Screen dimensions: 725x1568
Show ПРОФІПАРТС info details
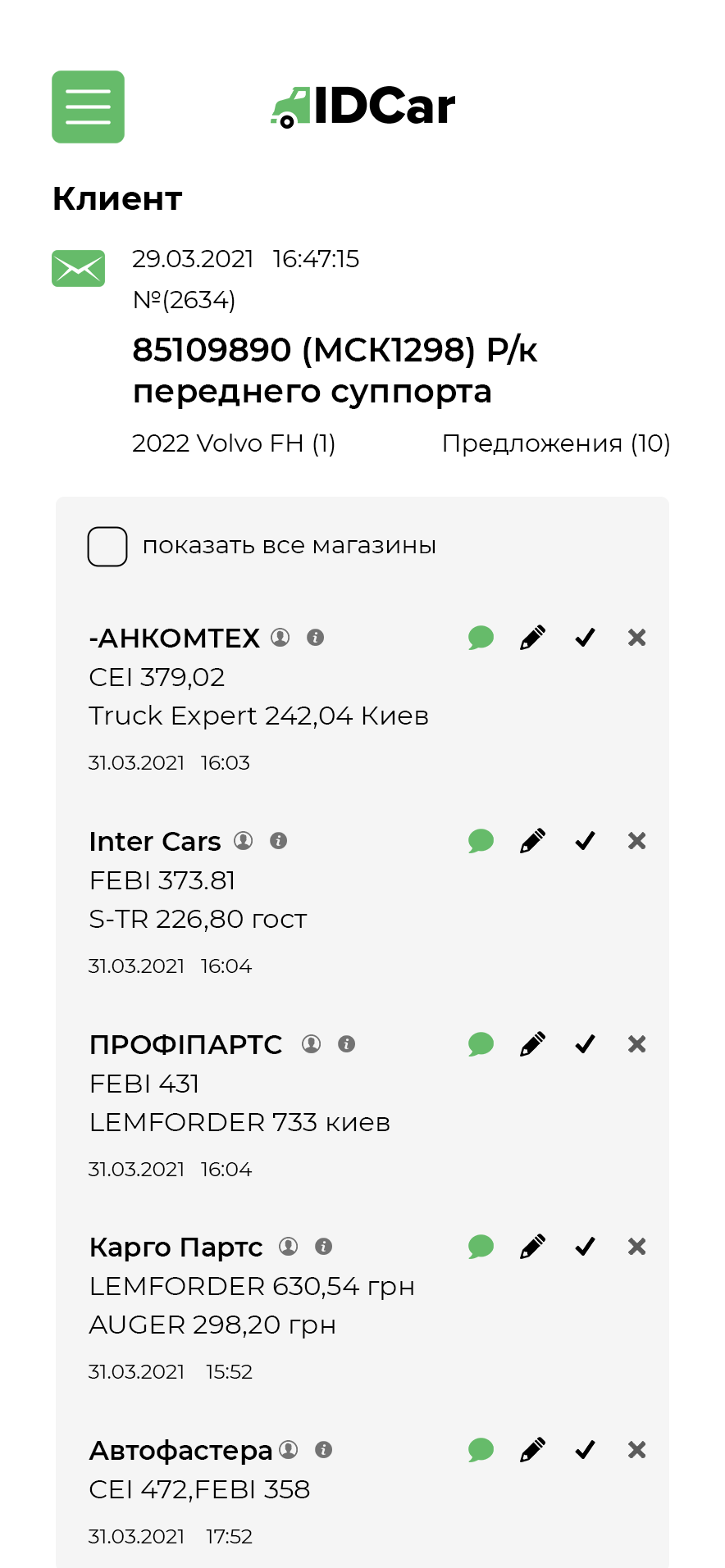[x=347, y=1044]
